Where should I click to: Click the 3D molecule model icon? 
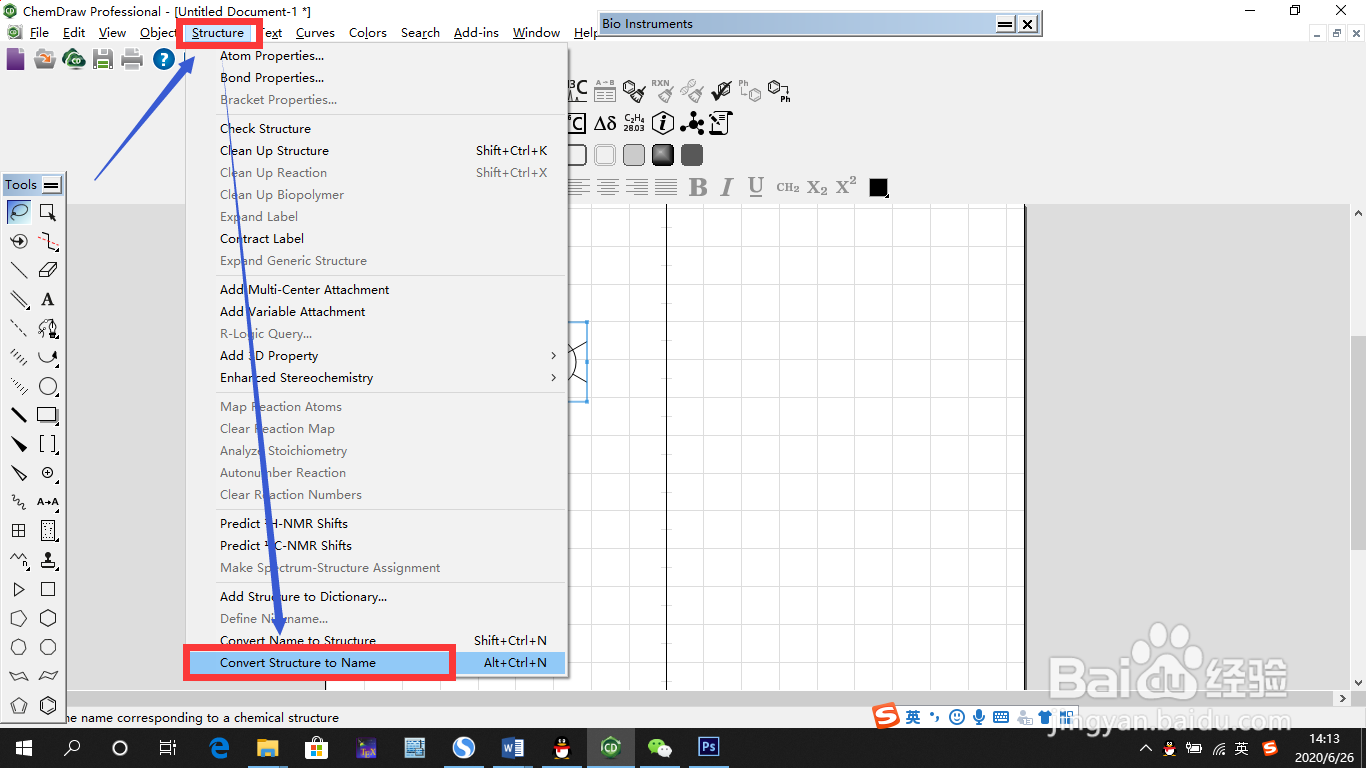click(692, 123)
